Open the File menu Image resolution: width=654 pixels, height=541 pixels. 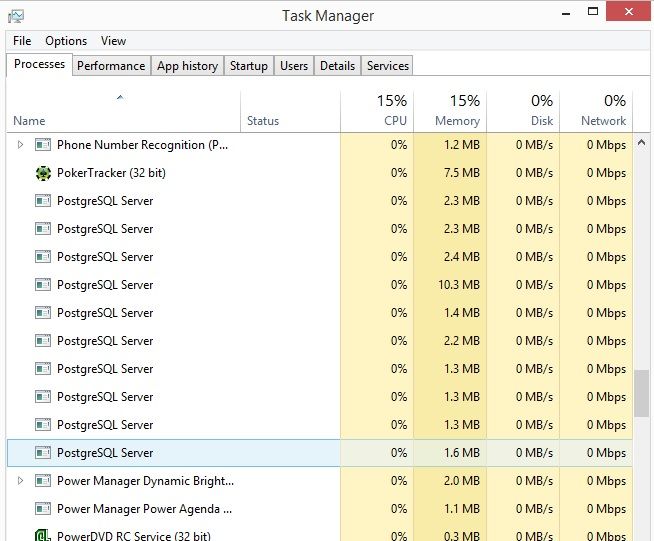[22, 41]
